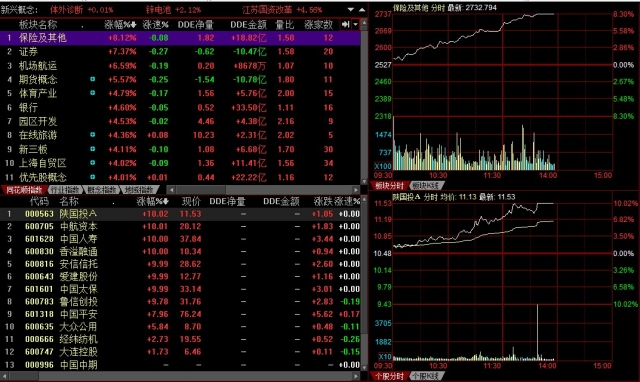The width and height of the screenshot is (640, 382).
Task: Switch to the 行业指数 tab
Action: (x=64, y=190)
